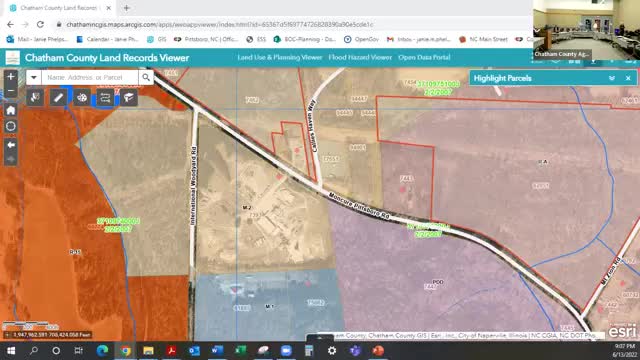Open Calculator from the taskbar

309,351
